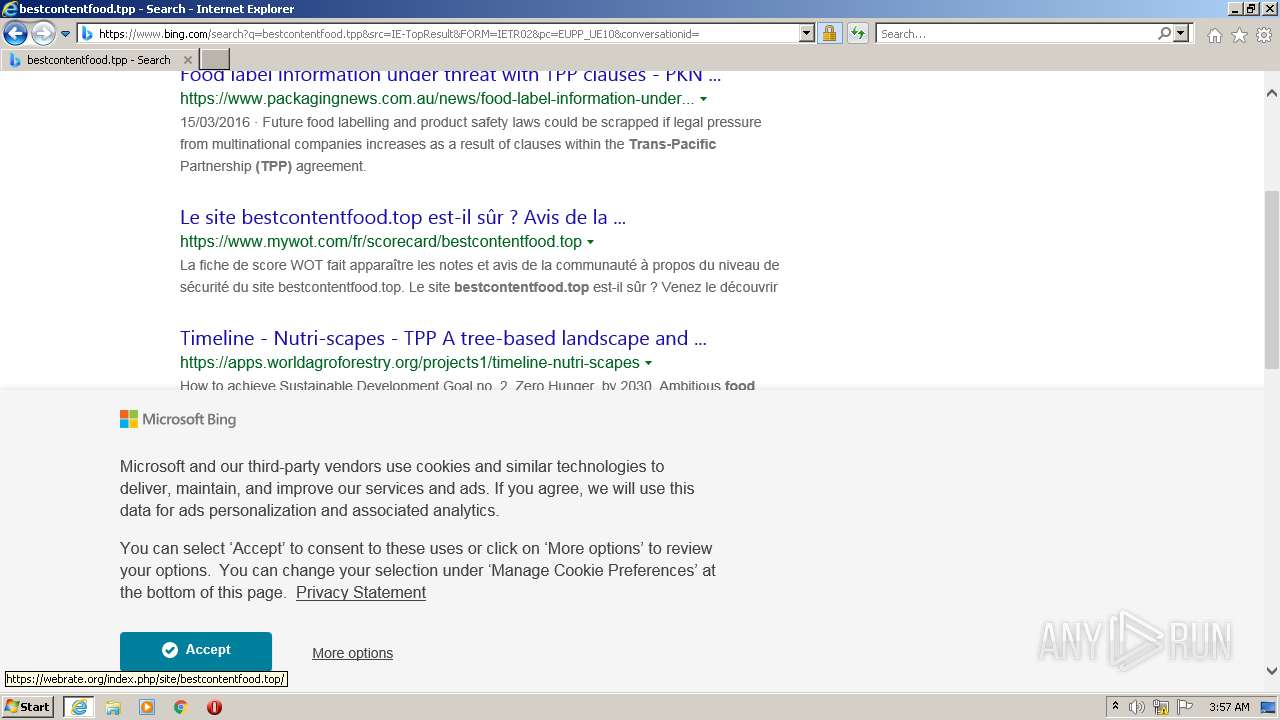Open Timeline - Nutri-scapes - TPP result
Image resolution: width=1280 pixels, height=720 pixels.
(x=443, y=338)
